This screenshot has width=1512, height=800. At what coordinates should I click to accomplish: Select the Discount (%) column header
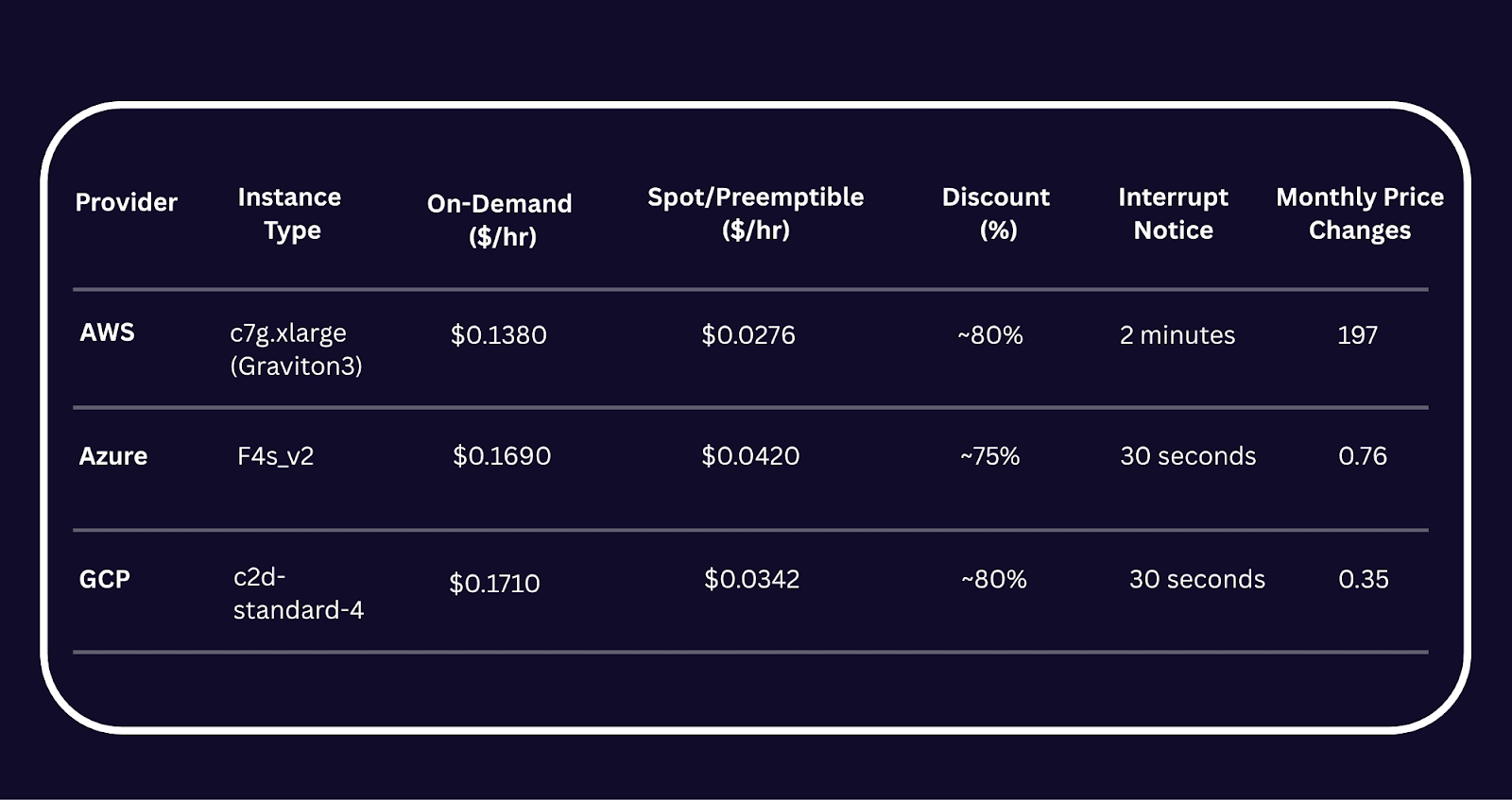[996, 213]
